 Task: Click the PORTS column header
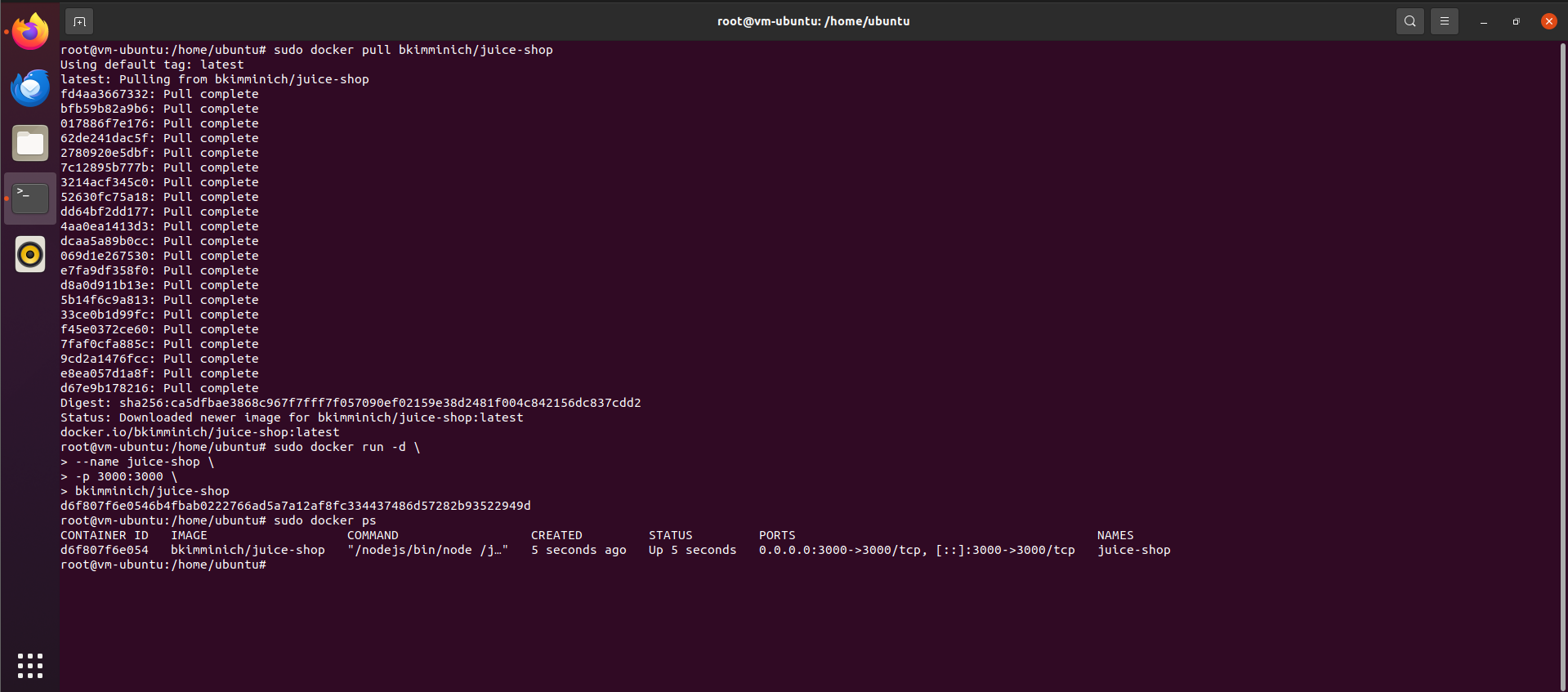pyautogui.click(x=776, y=535)
